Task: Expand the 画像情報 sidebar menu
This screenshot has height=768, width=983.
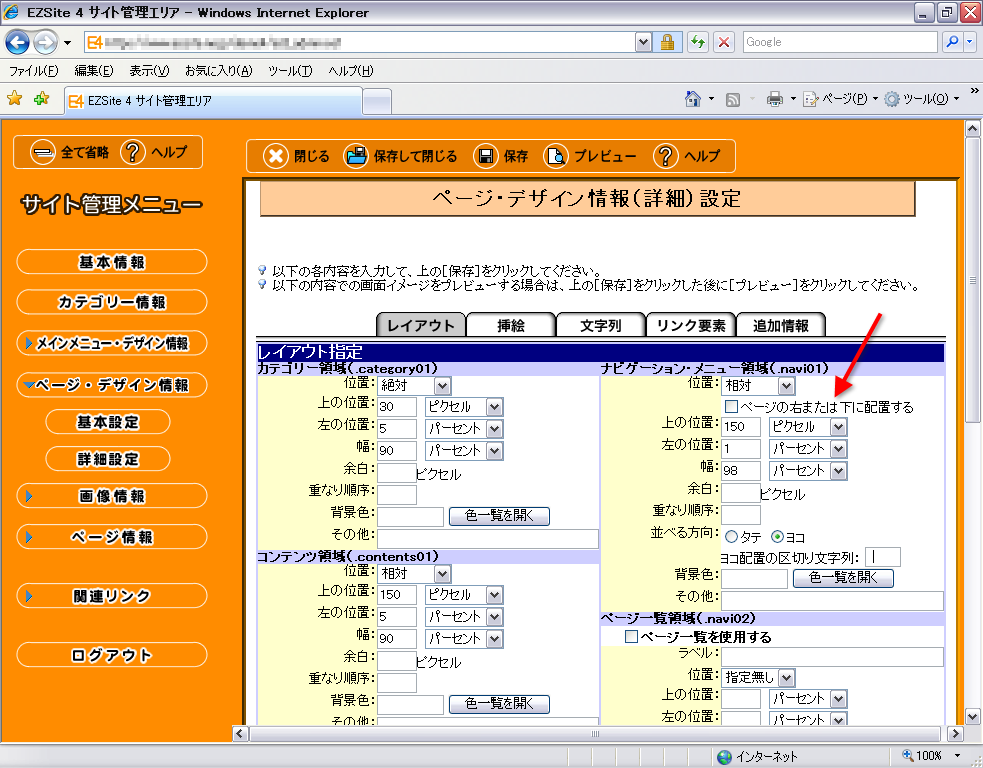Action: click(x=112, y=496)
